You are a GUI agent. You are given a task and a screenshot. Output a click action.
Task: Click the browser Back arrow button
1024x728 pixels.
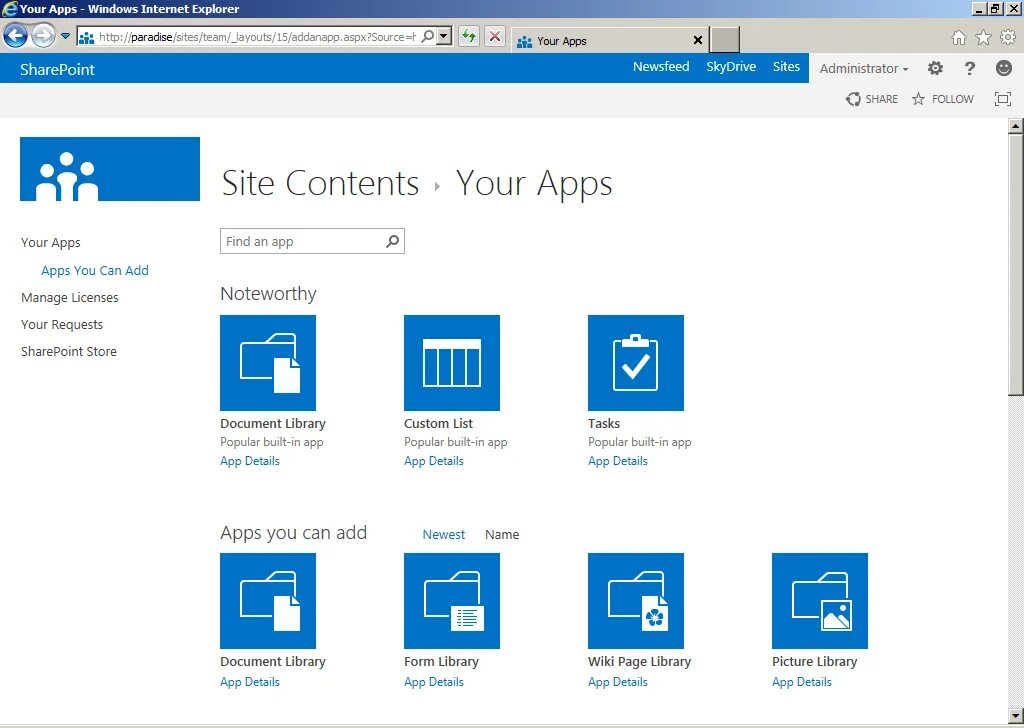[x=15, y=35]
